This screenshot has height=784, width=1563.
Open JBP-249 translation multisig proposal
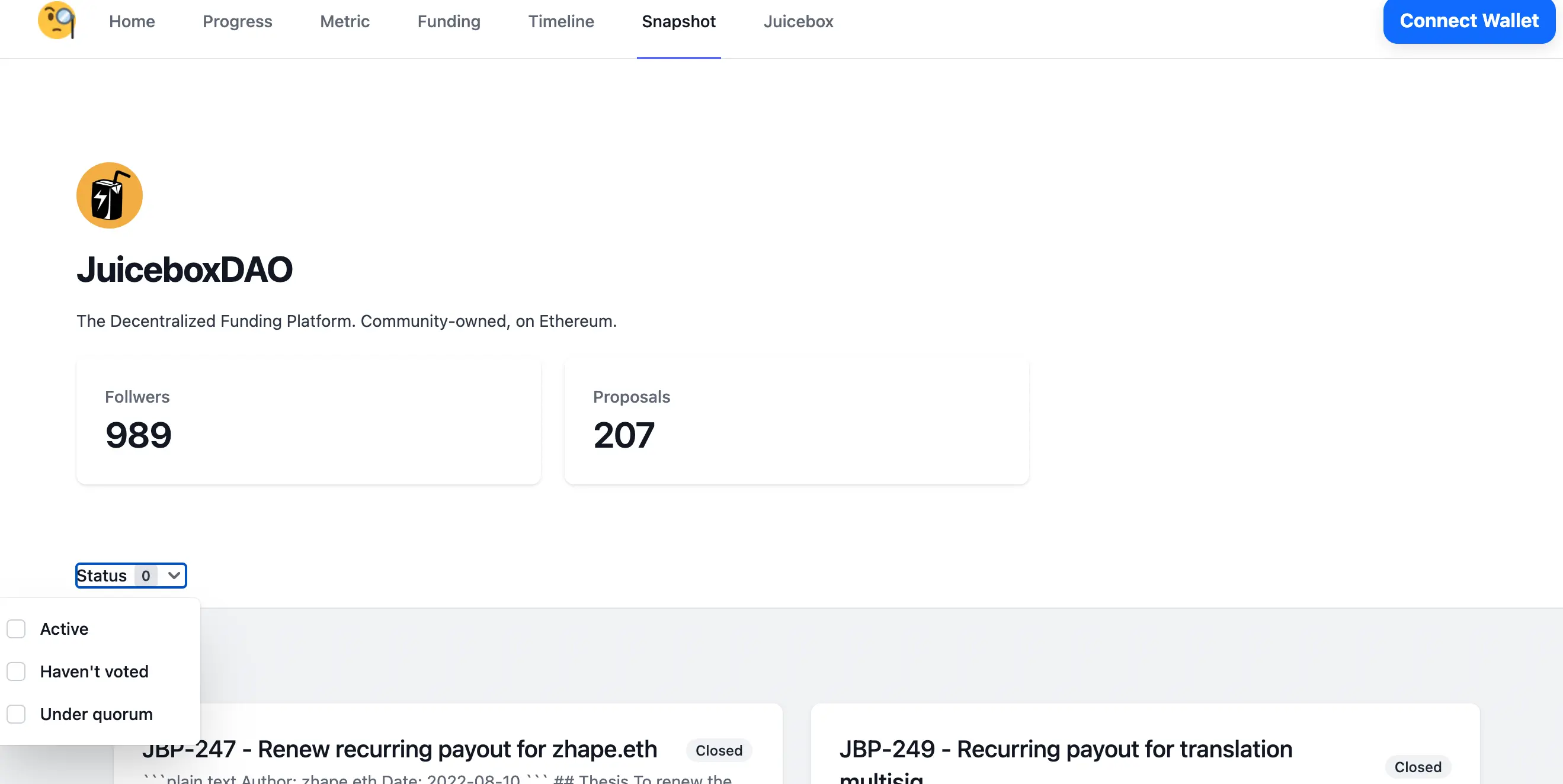pos(1065,750)
